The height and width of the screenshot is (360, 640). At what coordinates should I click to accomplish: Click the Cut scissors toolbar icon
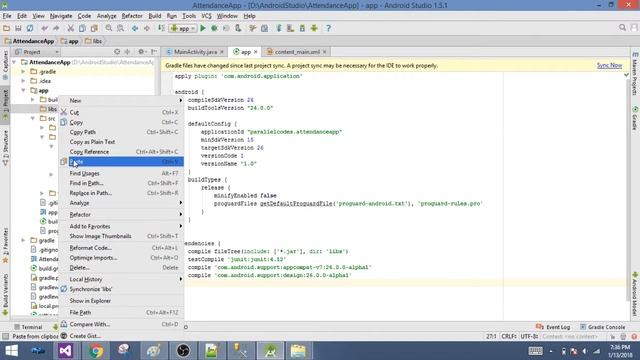(71, 28)
